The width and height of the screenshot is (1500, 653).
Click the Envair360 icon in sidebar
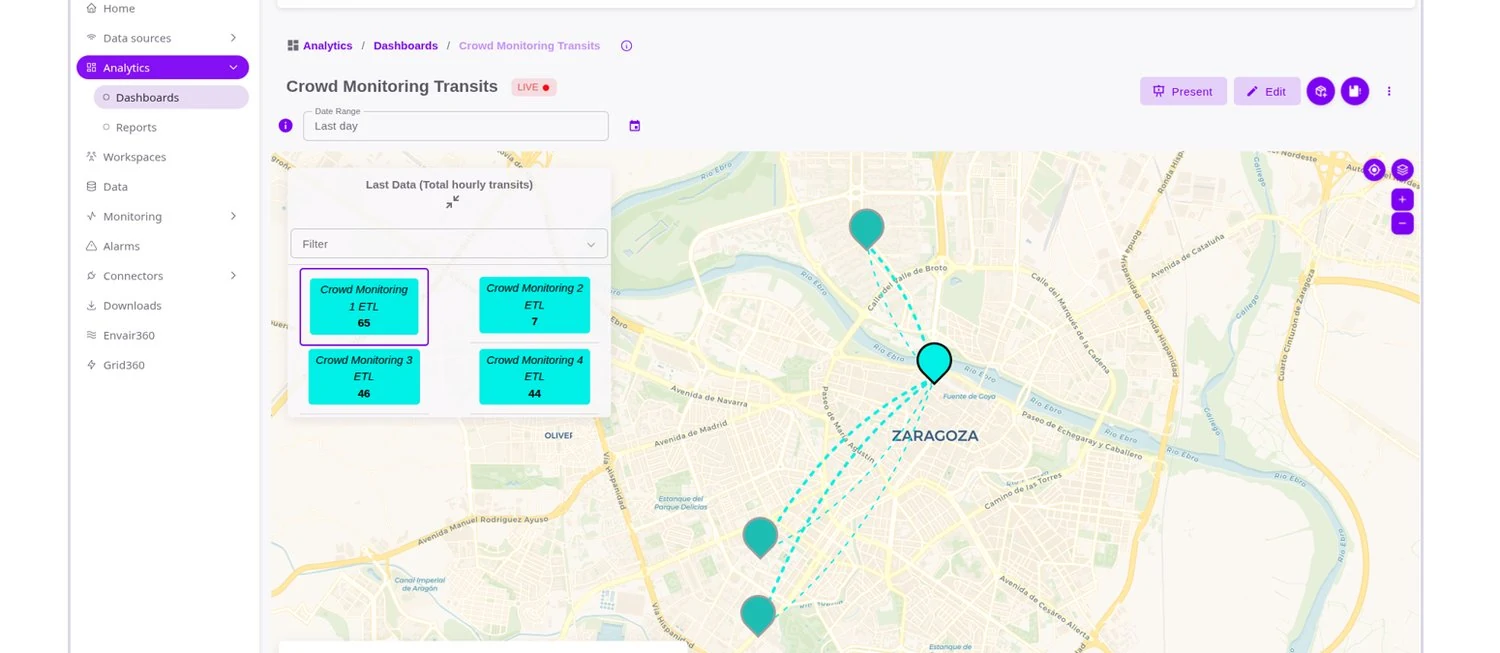coord(91,335)
